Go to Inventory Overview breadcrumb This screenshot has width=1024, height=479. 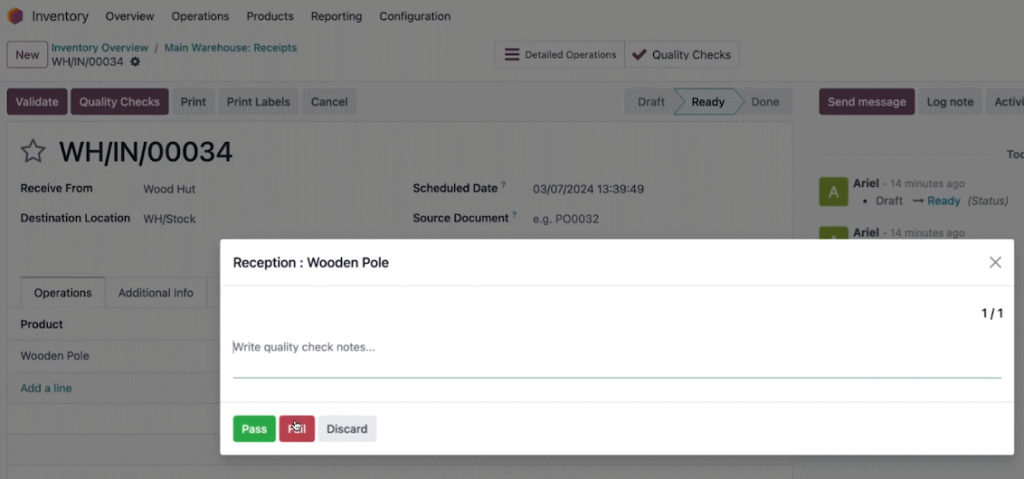[x=100, y=48]
